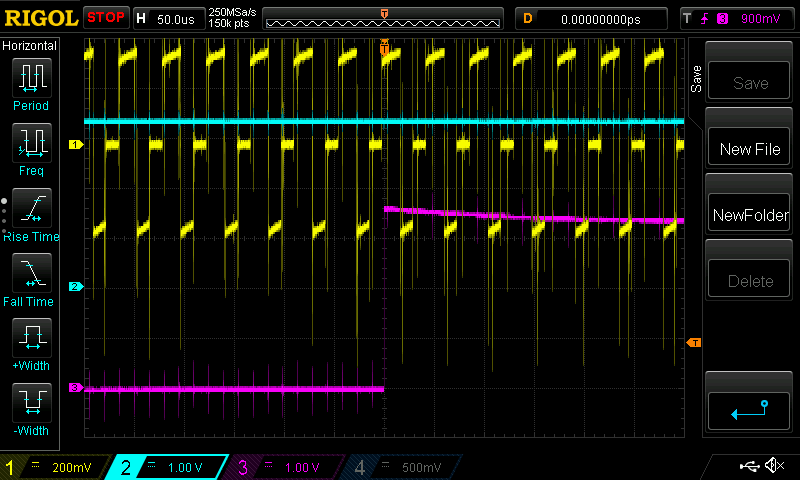800x480 pixels.
Task: Click the back arrow return button
Action: [x=749, y=411]
